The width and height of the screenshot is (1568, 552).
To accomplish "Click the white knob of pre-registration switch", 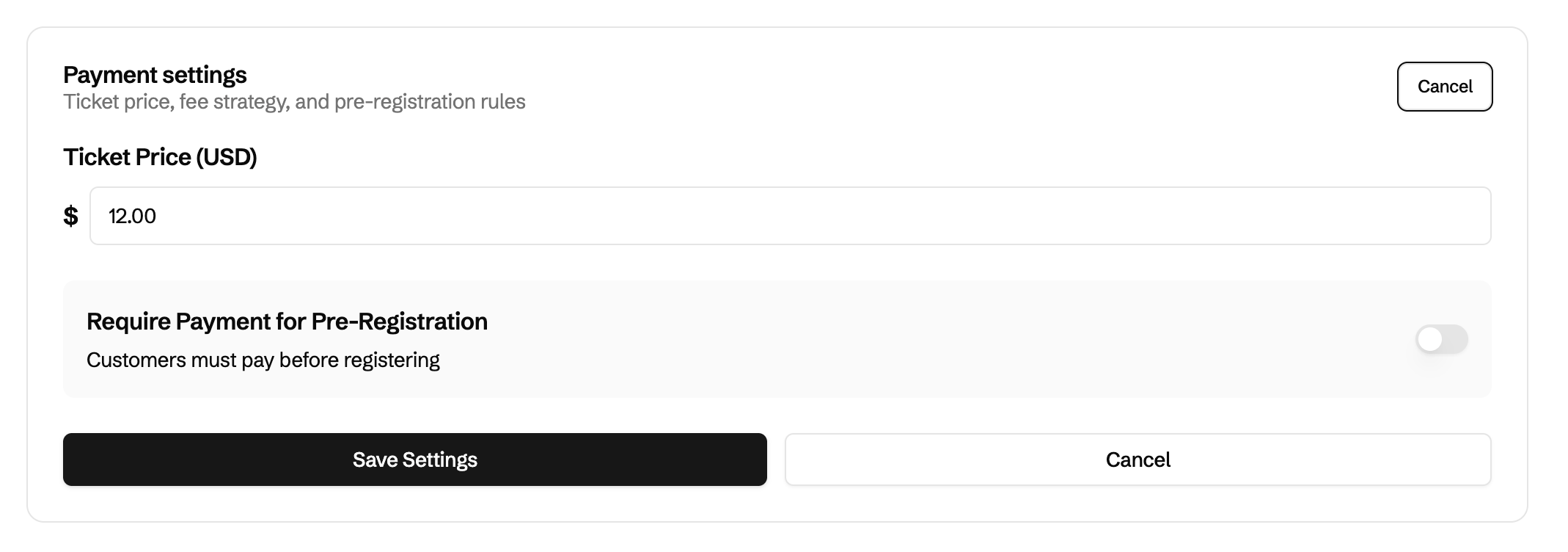I will tap(1430, 339).
